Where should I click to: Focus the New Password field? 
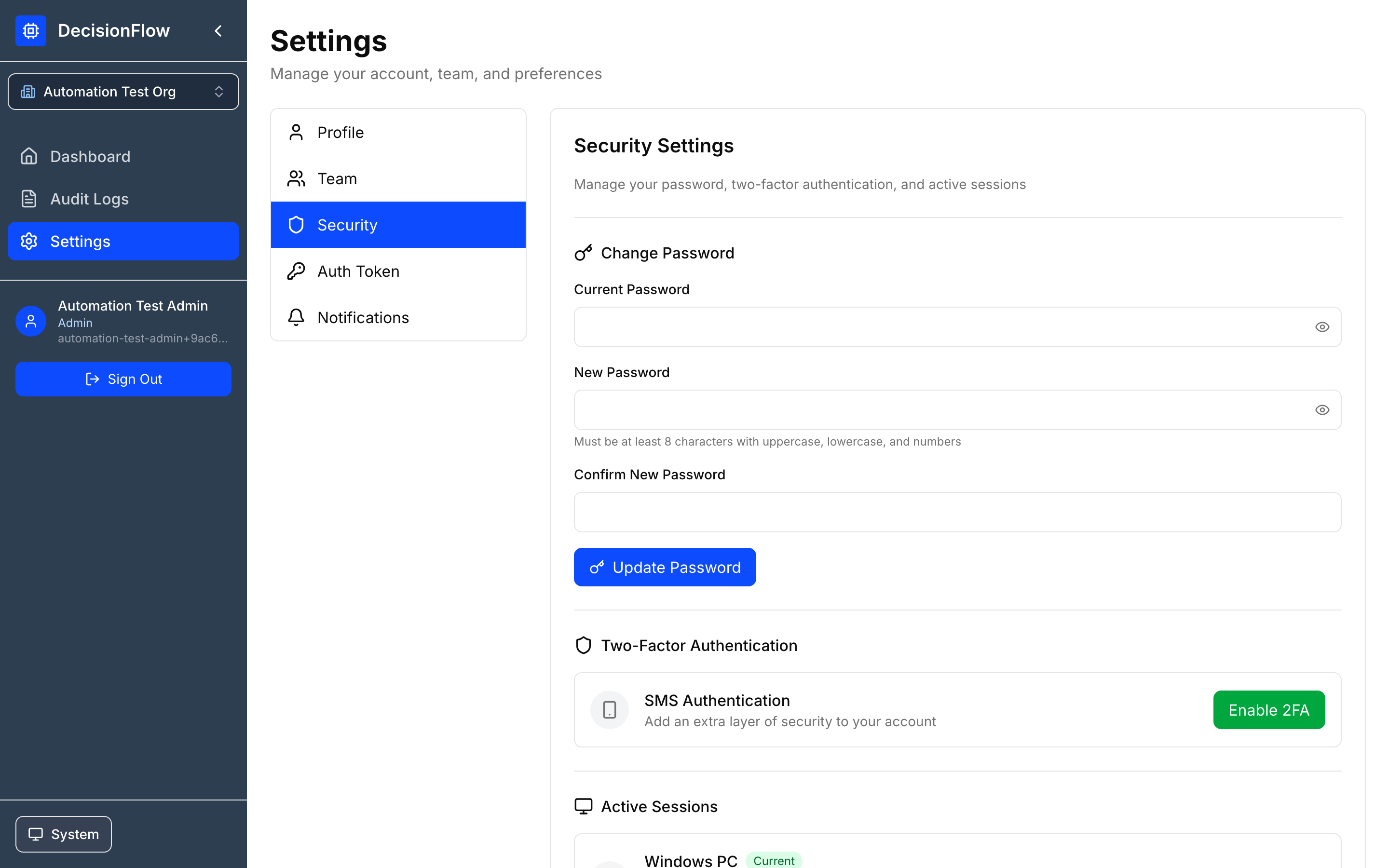click(x=957, y=410)
